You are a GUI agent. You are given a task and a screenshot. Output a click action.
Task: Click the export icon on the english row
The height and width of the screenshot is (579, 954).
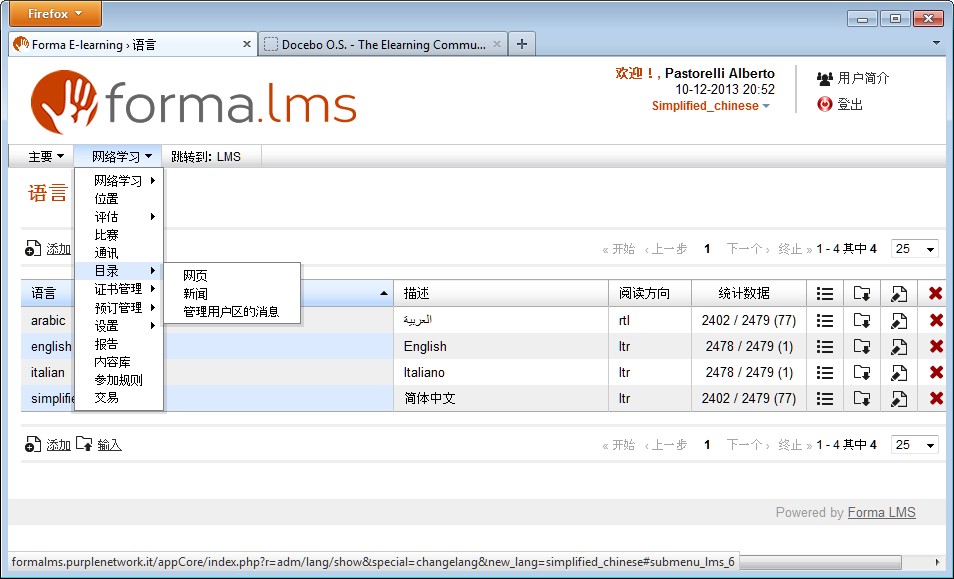tap(862, 346)
